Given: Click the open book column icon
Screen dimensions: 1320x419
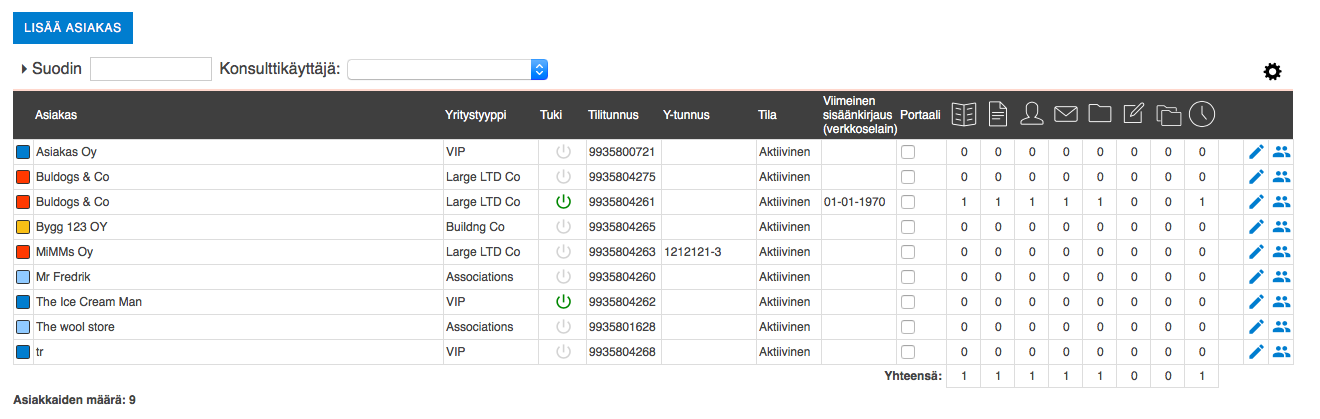Looking at the screenshot, I should pyautogui.click(x=963, y=115).
